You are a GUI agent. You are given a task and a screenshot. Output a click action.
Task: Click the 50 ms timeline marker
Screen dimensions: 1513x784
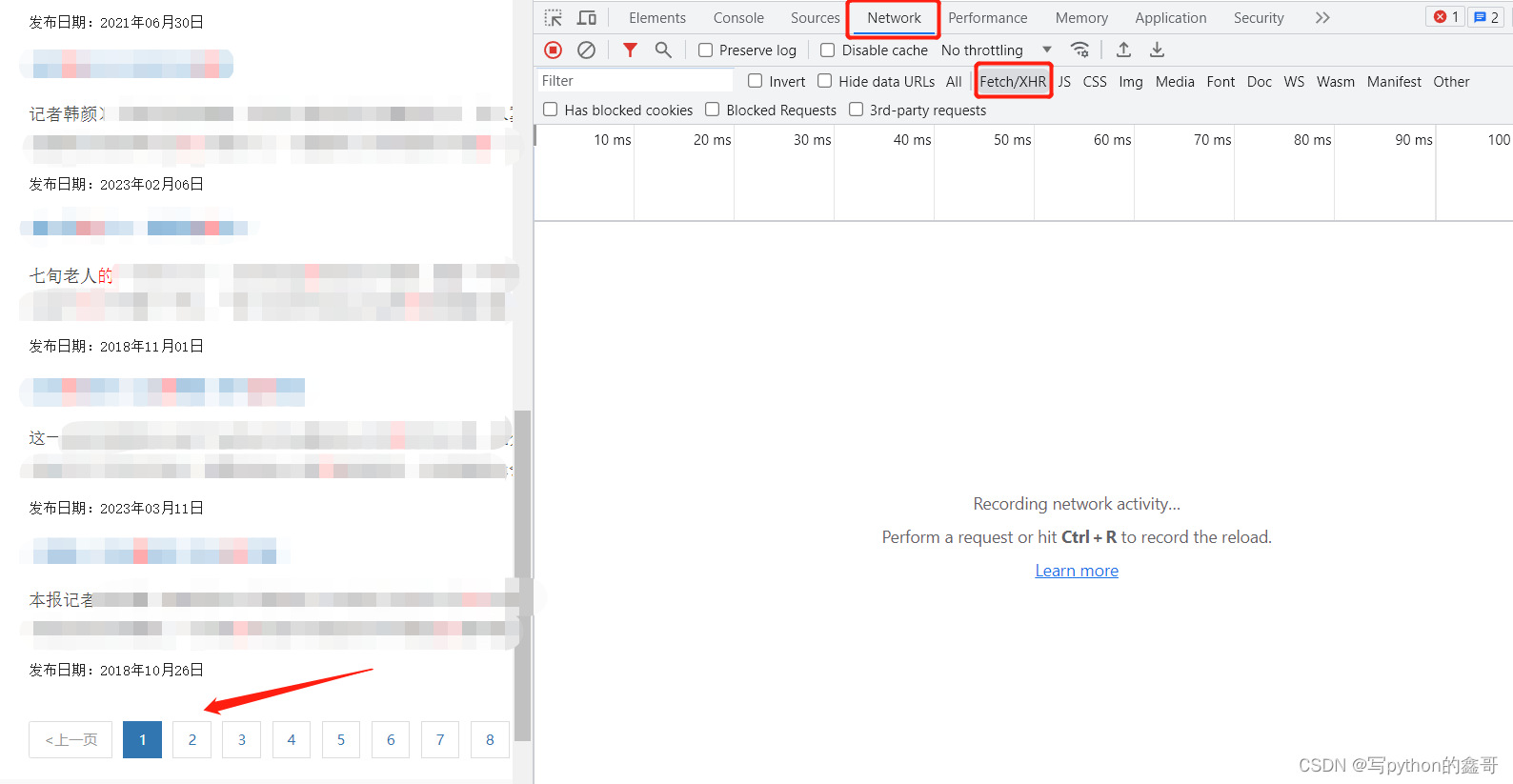tap(1012, 140)
